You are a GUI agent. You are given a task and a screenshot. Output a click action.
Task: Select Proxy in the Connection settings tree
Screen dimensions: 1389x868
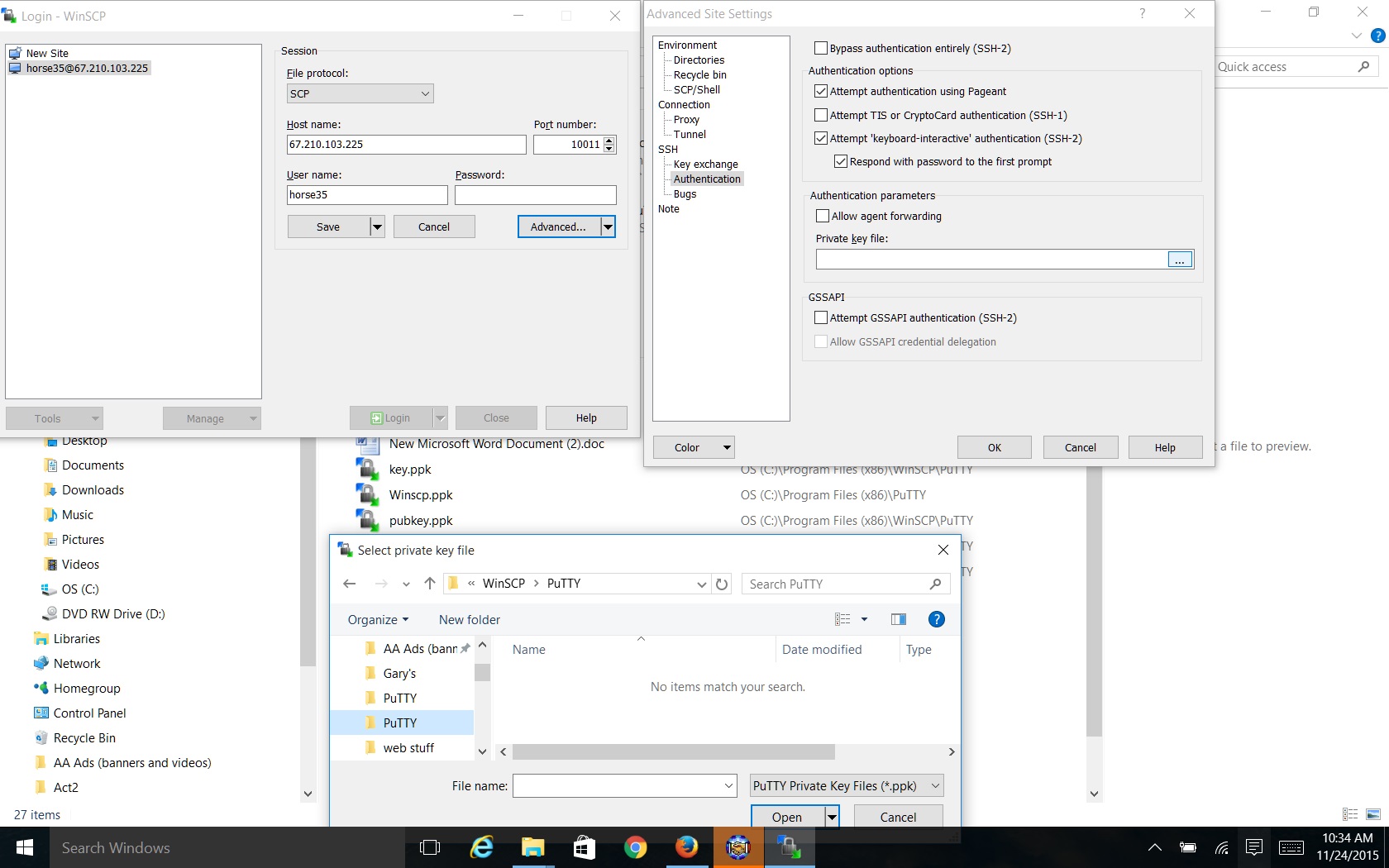pyautogui.click(x=685, y=119)
